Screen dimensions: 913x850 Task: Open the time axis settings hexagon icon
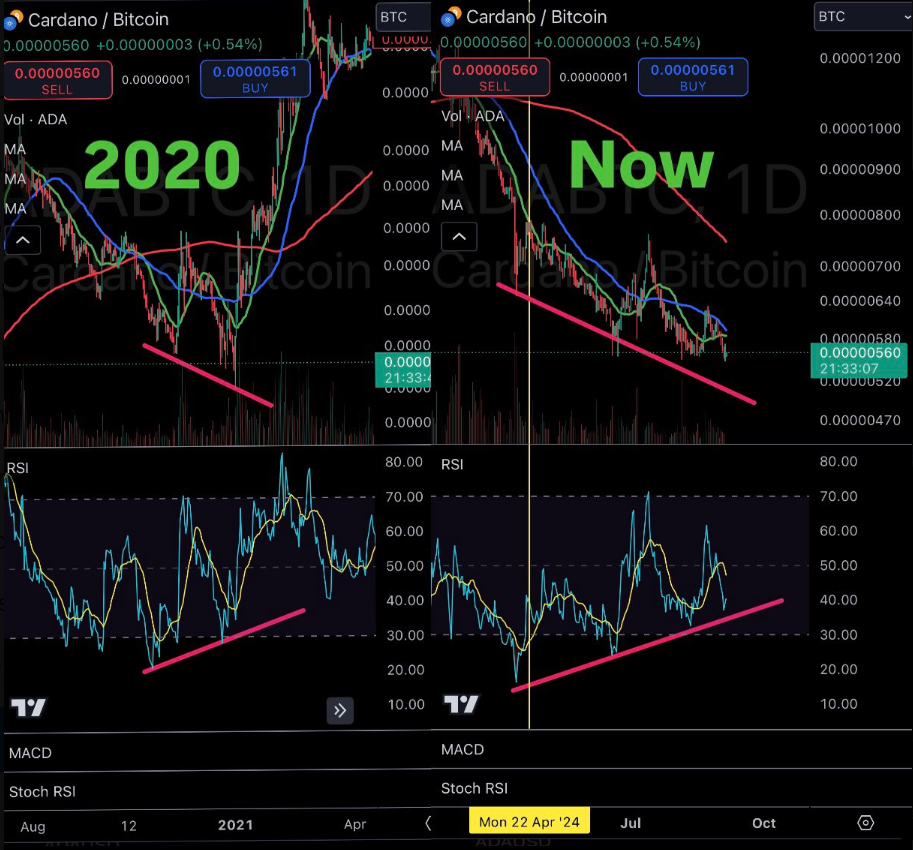pyautogui.click(x=866, y=823)
